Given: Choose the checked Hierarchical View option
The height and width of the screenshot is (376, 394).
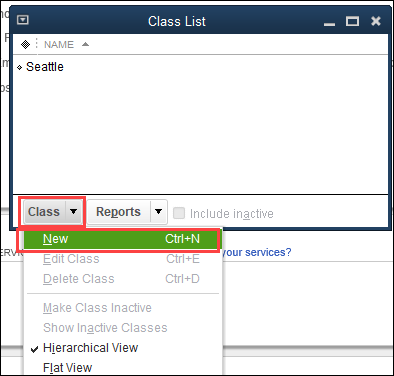Looking at the screenshot, I should coord(123,348).
